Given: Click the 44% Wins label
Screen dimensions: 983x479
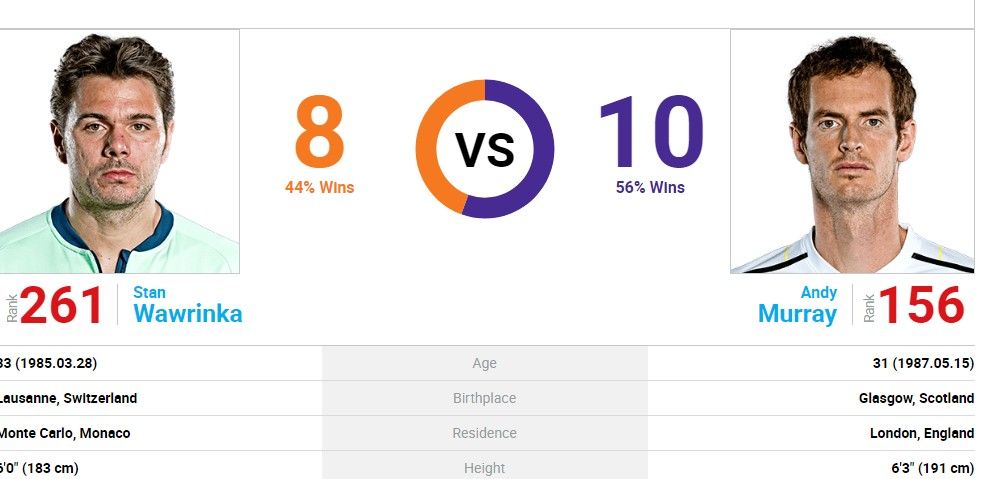Looking at the screenshot, I should [320, 187].
